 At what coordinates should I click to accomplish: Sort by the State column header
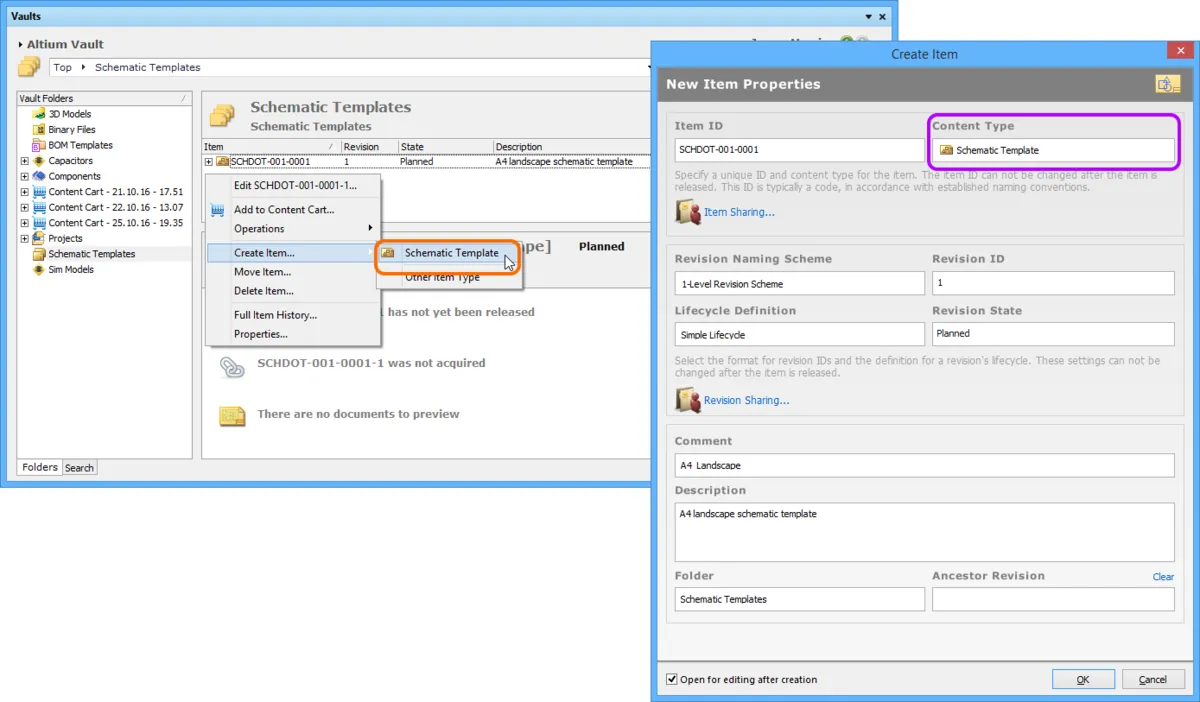tap(445, 147)
